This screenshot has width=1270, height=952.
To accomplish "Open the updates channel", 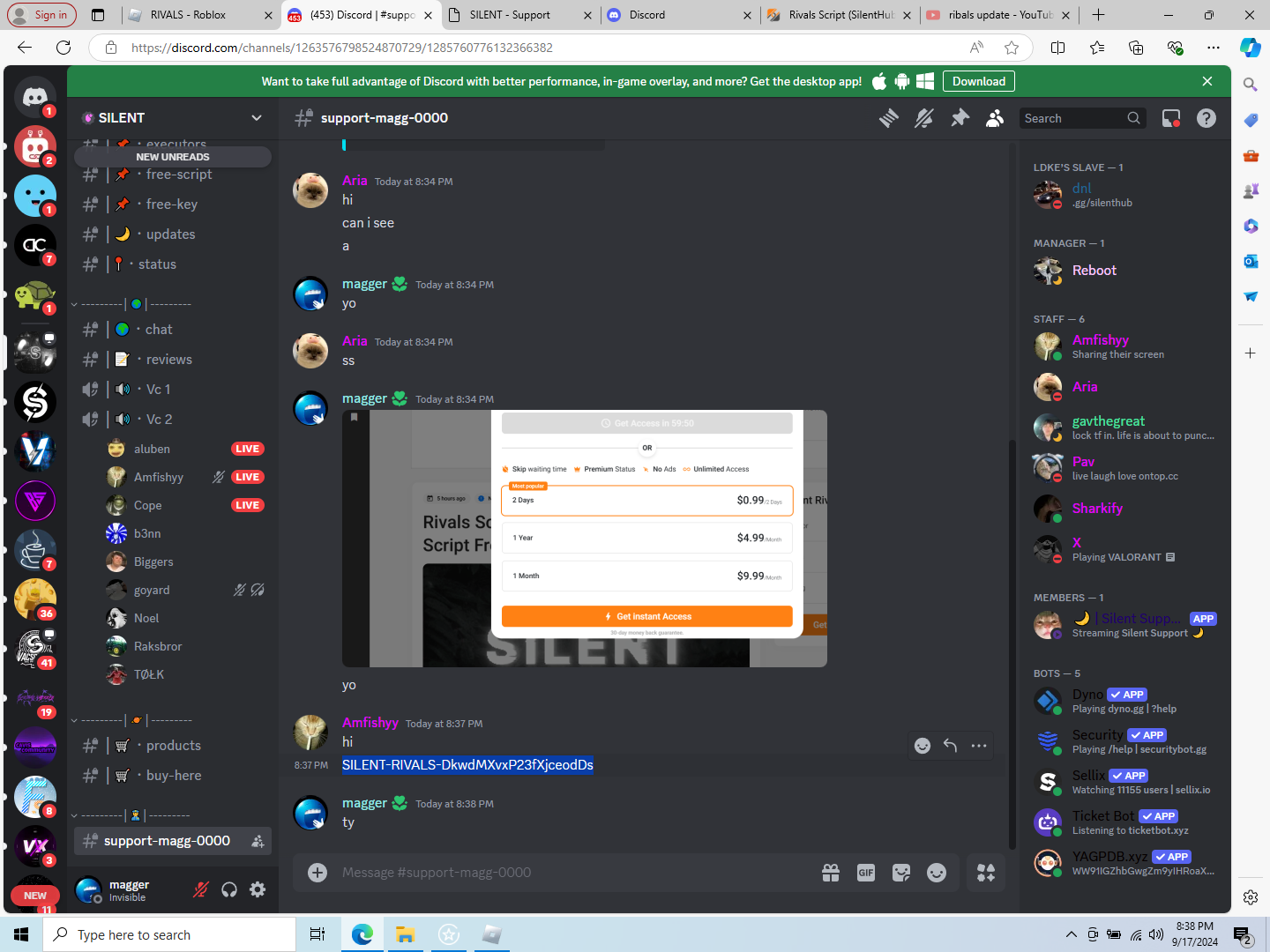I will click(173, 234).
